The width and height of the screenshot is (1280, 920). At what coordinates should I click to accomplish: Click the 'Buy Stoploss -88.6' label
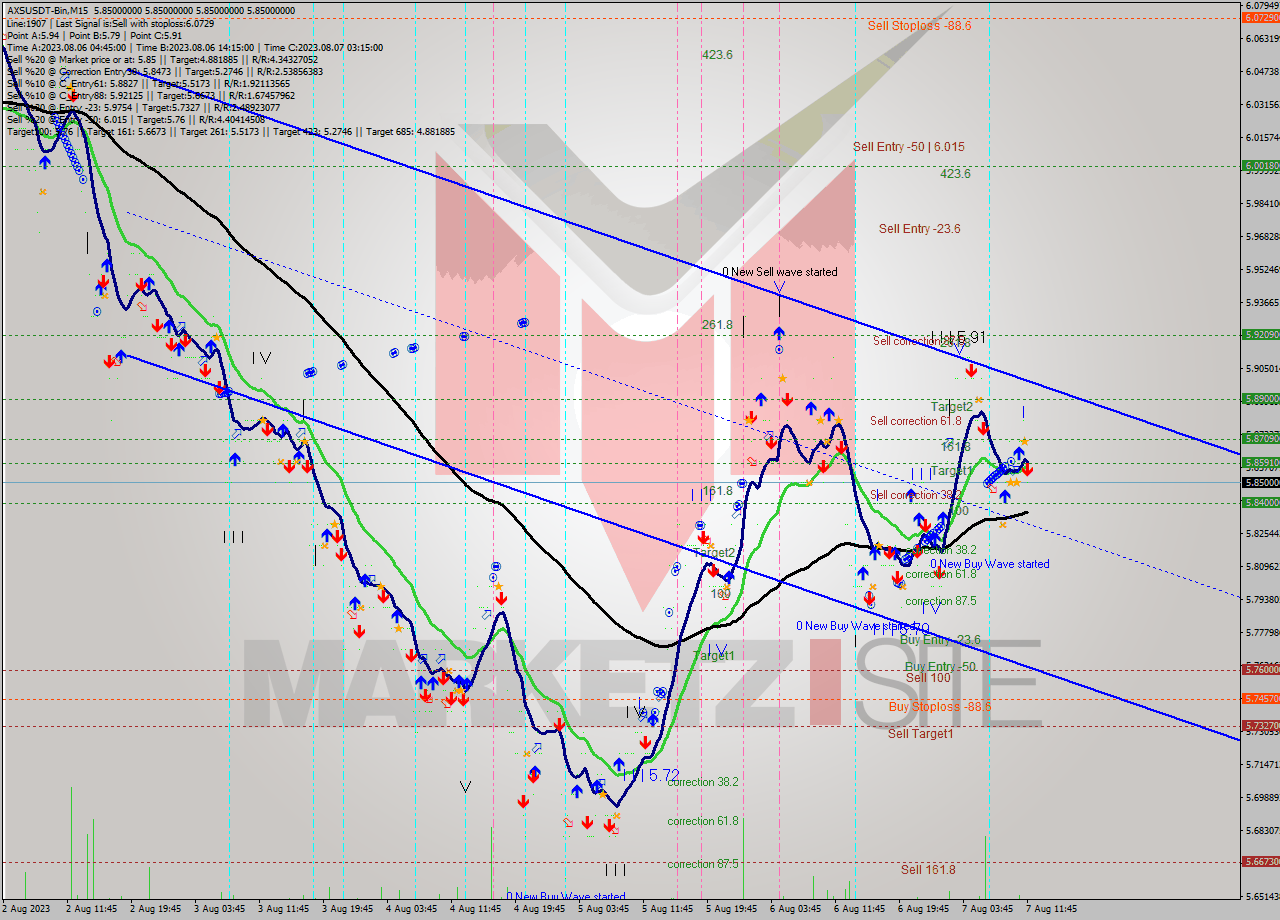click(x=939, y=707)
